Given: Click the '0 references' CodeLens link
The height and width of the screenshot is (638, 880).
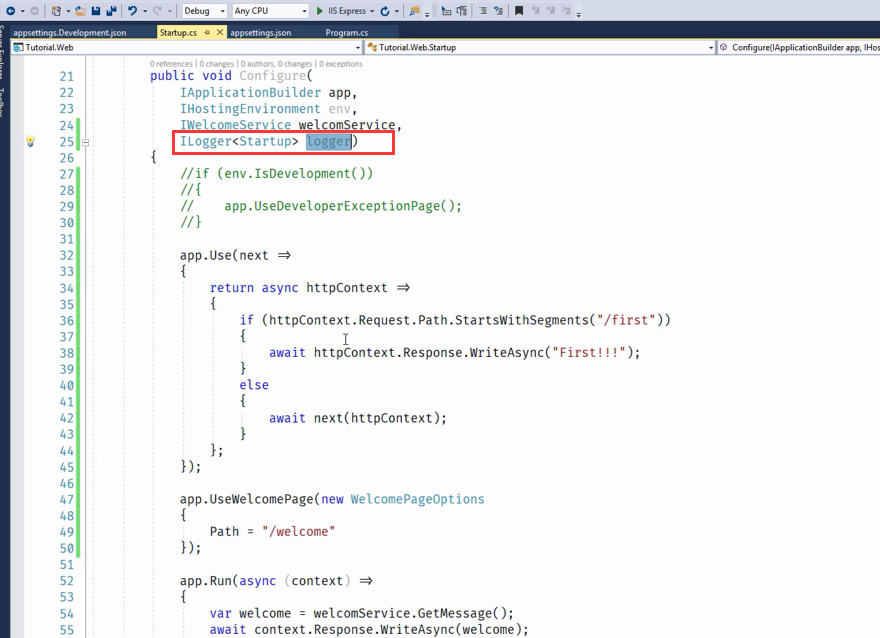Looking at the screenshot, I should point(171,63).
